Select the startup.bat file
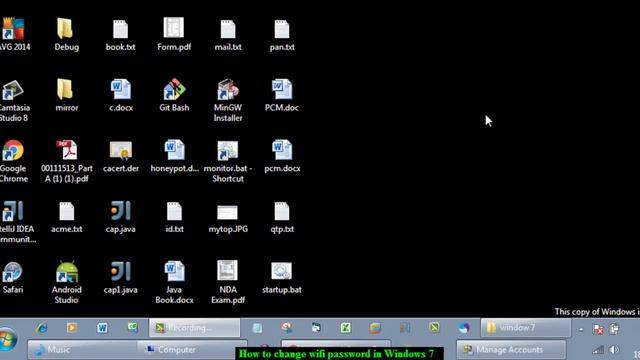Viewport: 640px width, 360px height. (x=282, y=278)
